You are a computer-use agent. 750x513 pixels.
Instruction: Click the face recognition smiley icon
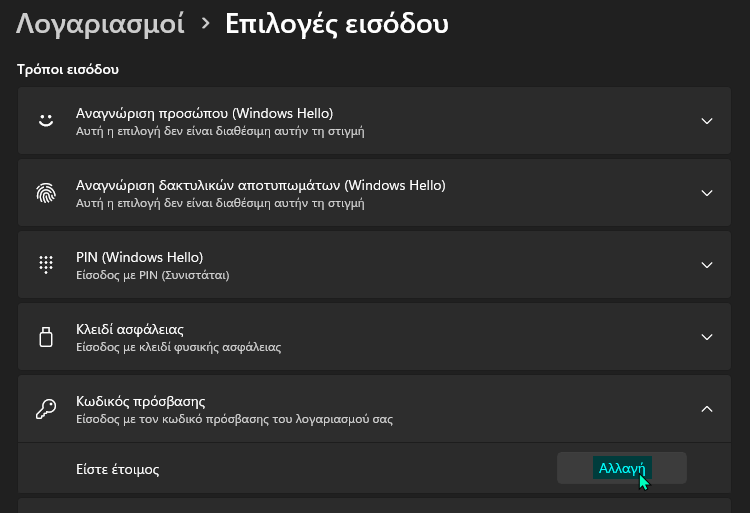[46, 120]
